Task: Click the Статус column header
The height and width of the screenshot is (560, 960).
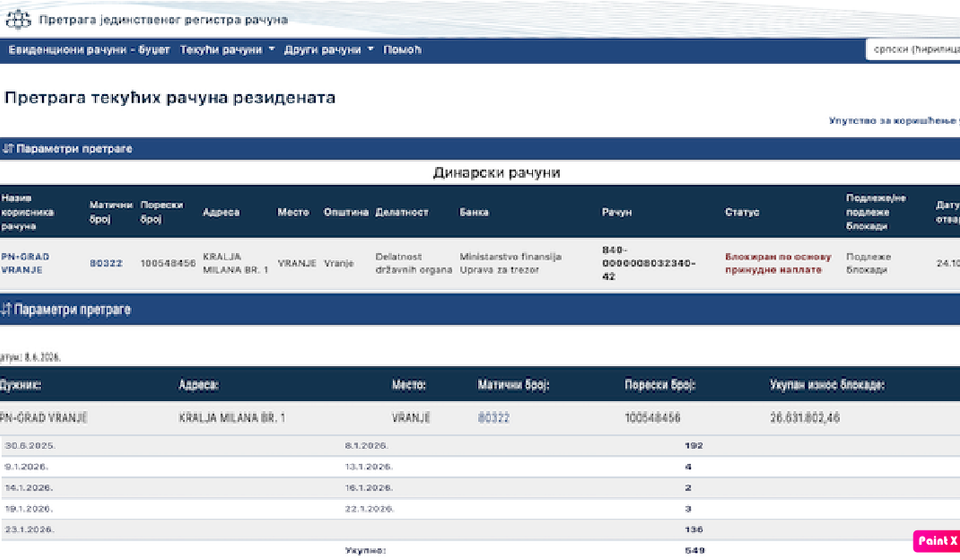Action: point(742,212)
